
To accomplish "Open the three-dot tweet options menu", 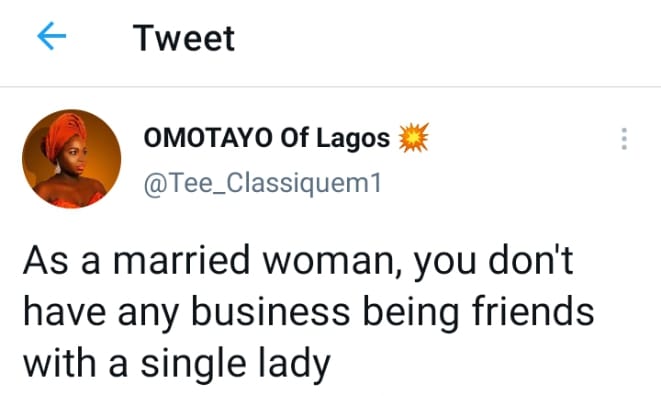I will 624,139.
